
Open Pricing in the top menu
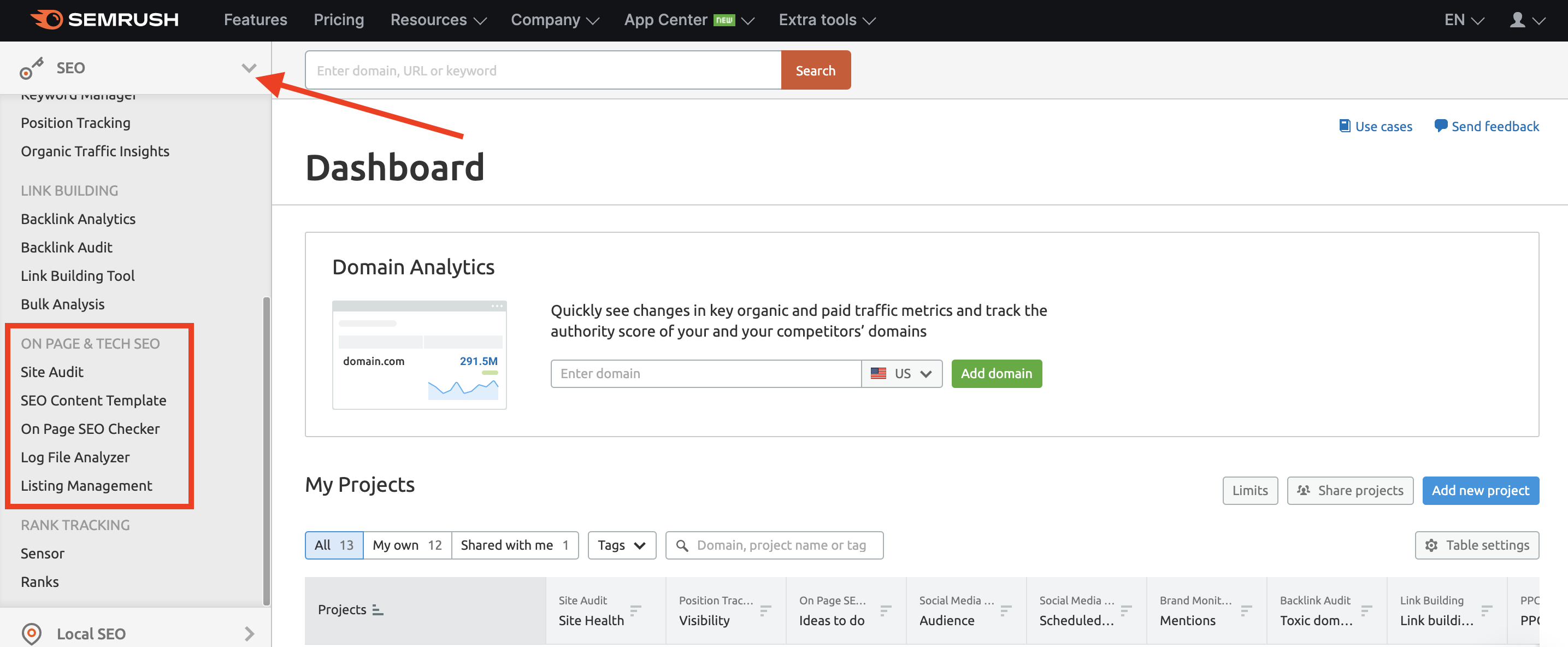[x=338, y=20]
